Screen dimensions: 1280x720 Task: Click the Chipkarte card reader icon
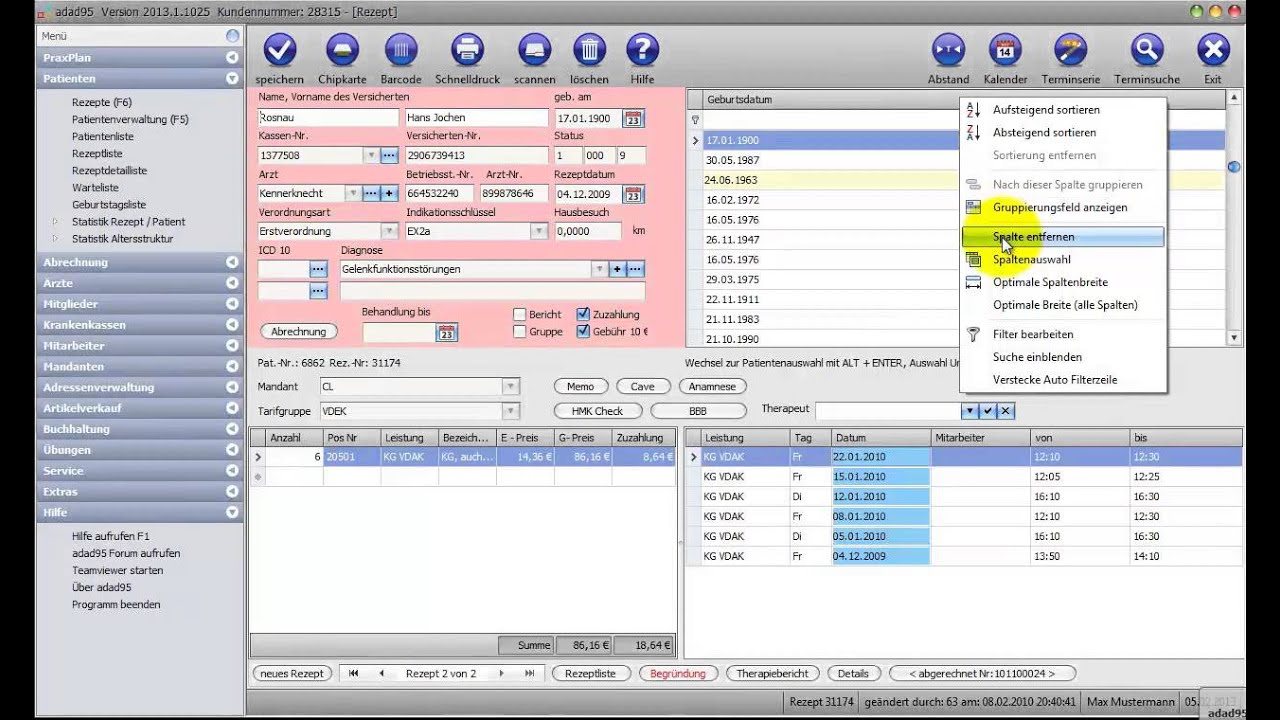point(342,49)
